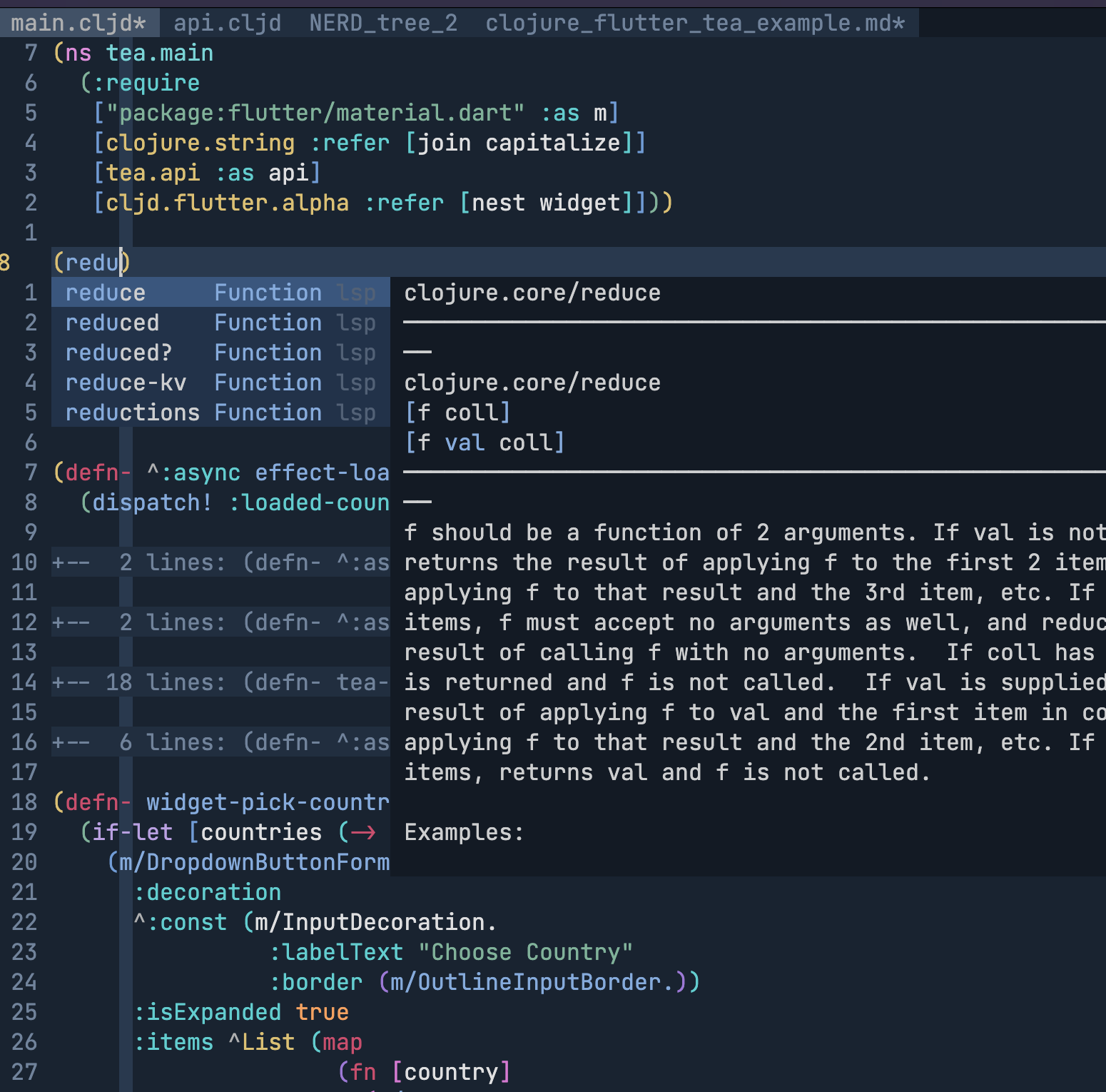Select the NERD_tree_2 tab

click(x=383, y=23)
